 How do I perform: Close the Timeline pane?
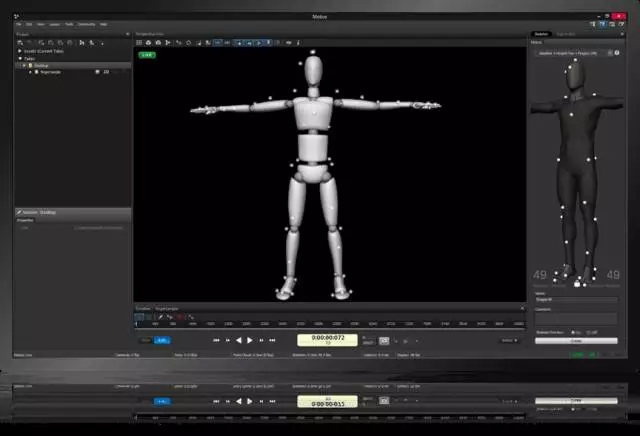click(522, 309)
